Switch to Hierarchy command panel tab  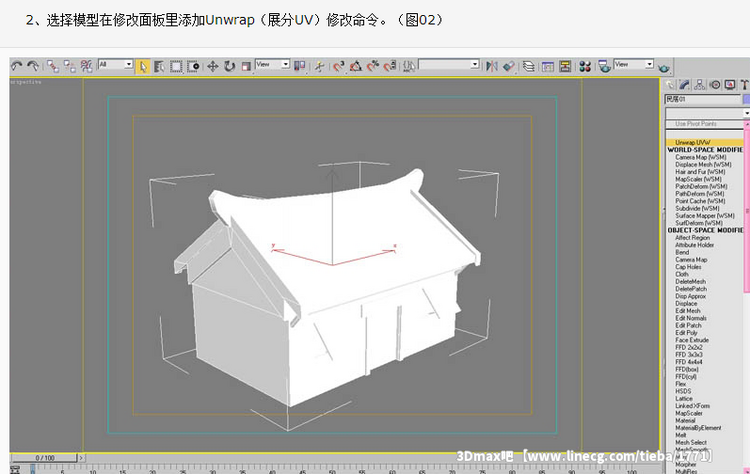(x=700, y=85)
